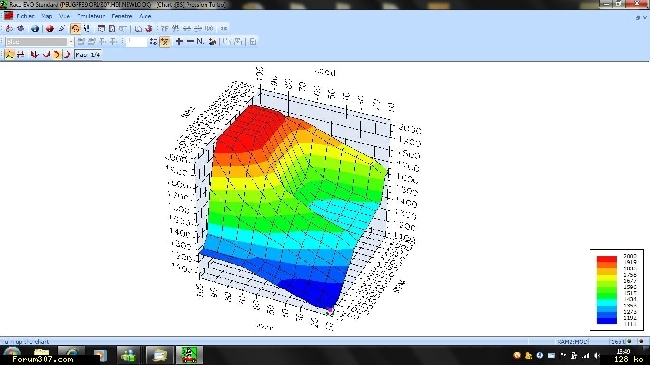
Task: Click the minus decrement icon
Action: 190,41
